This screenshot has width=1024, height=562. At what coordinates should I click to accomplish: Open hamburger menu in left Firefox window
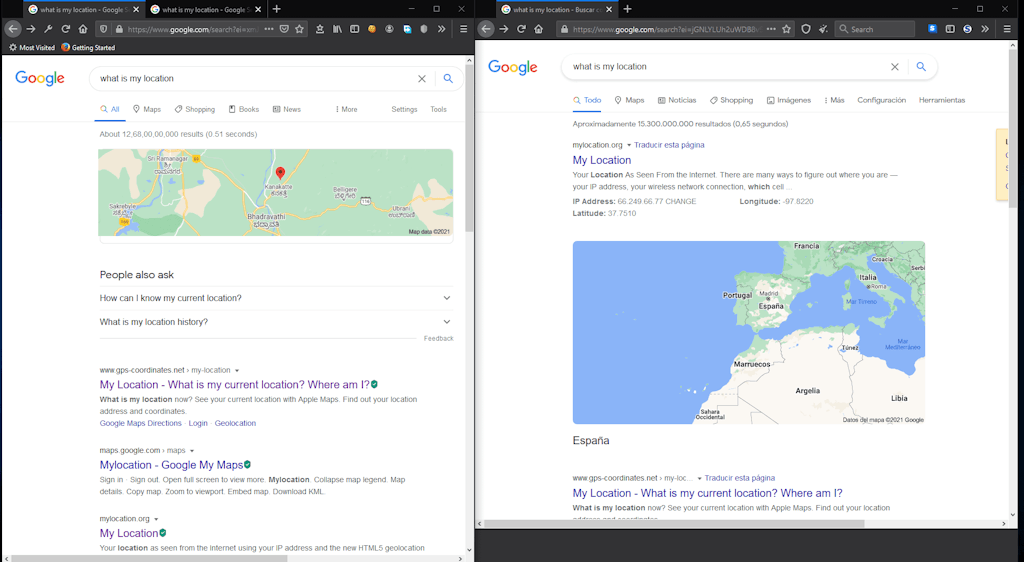pos(464,29)
